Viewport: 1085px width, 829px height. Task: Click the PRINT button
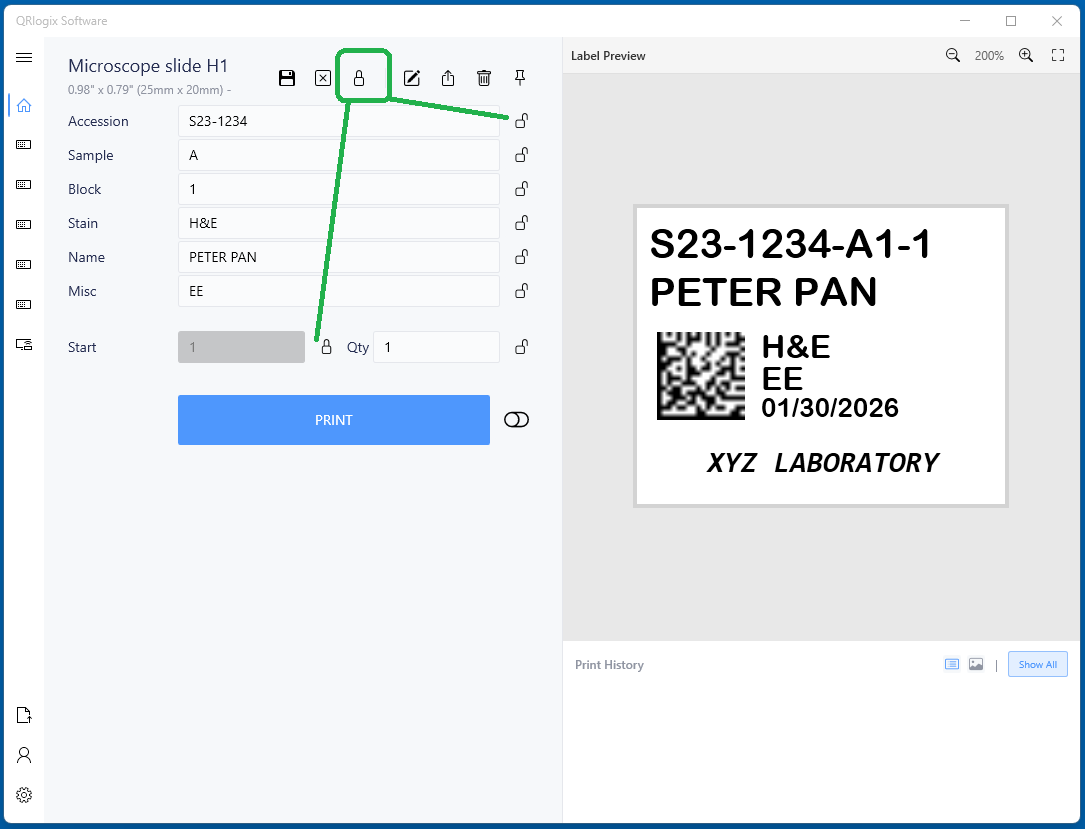click(333, 420)
